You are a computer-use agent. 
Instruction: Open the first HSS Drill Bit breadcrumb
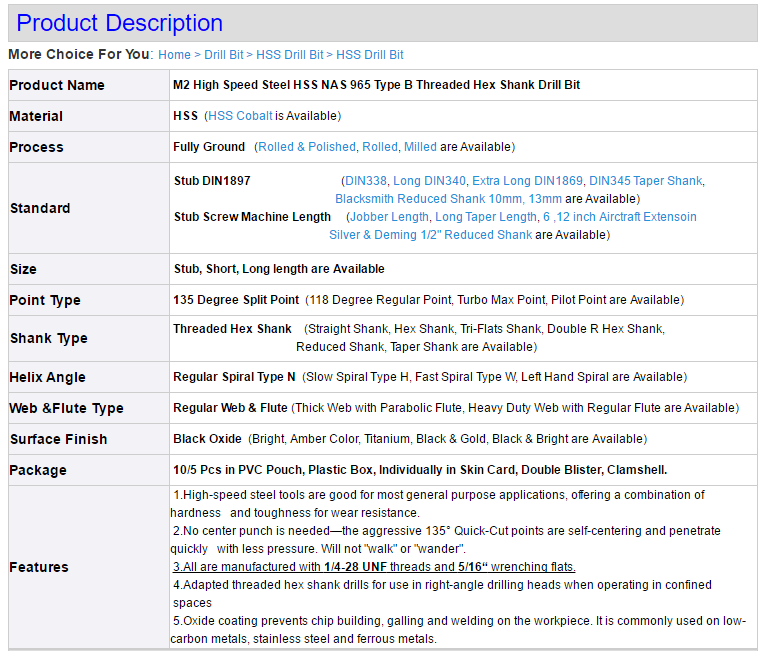(x=290, y=55)
